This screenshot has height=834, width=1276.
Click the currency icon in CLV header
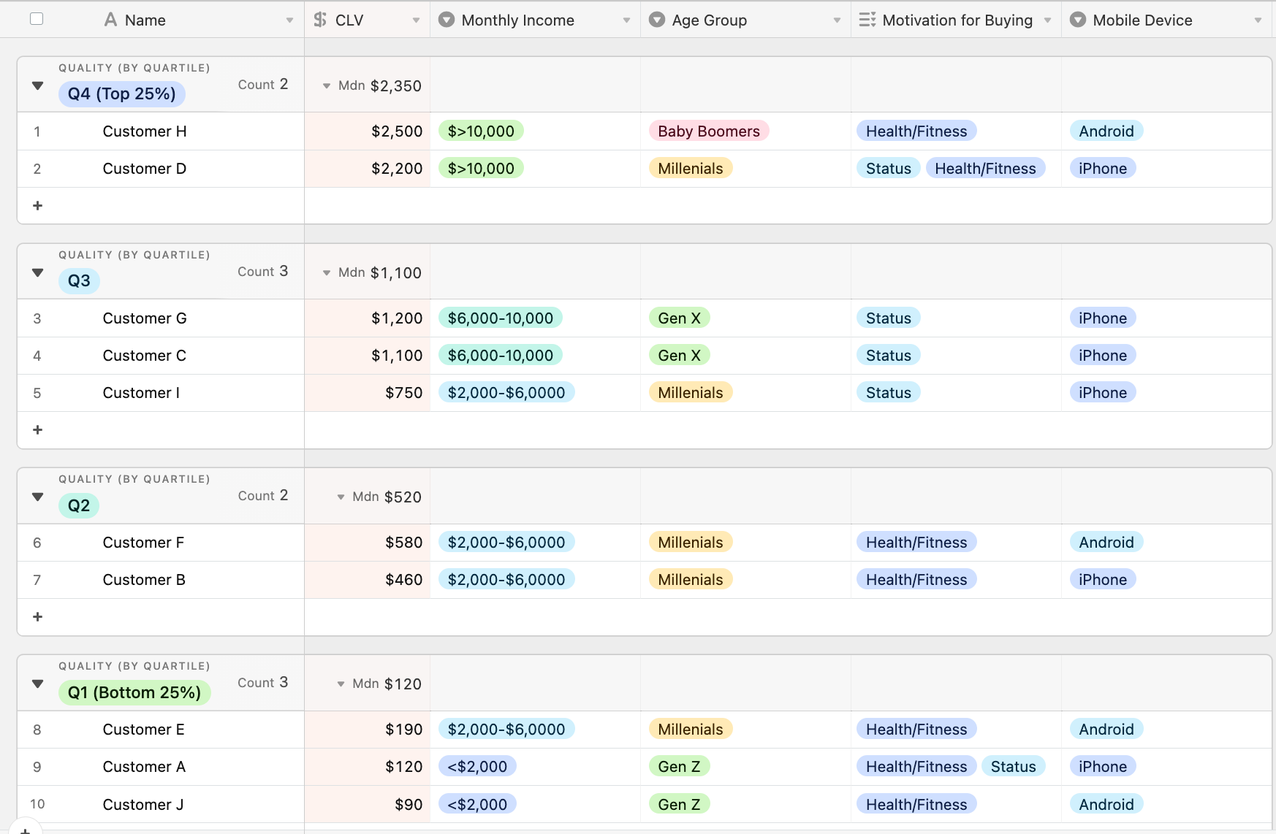coord(320,20)
